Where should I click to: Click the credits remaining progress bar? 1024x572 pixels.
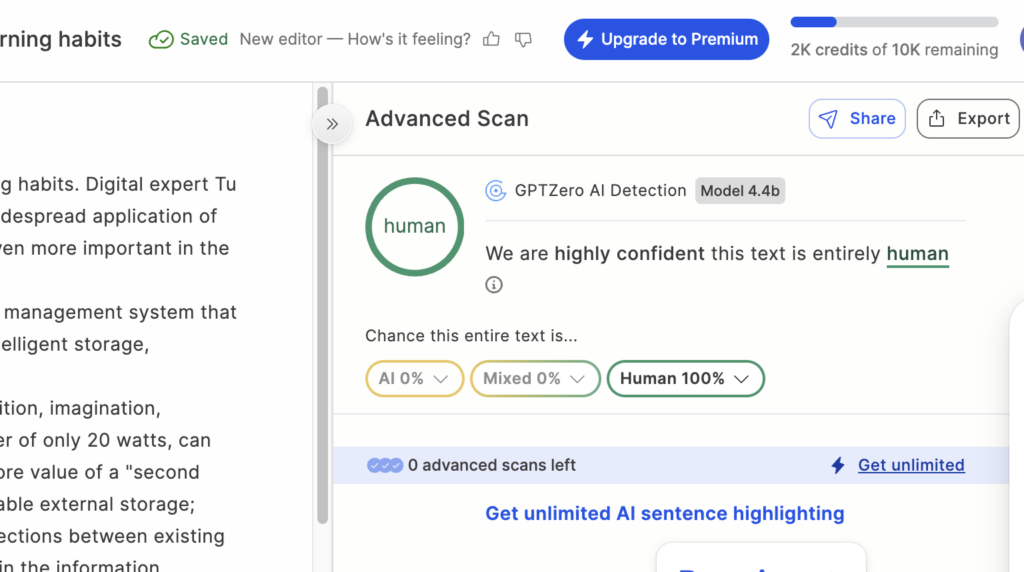[x=894, y=22]
